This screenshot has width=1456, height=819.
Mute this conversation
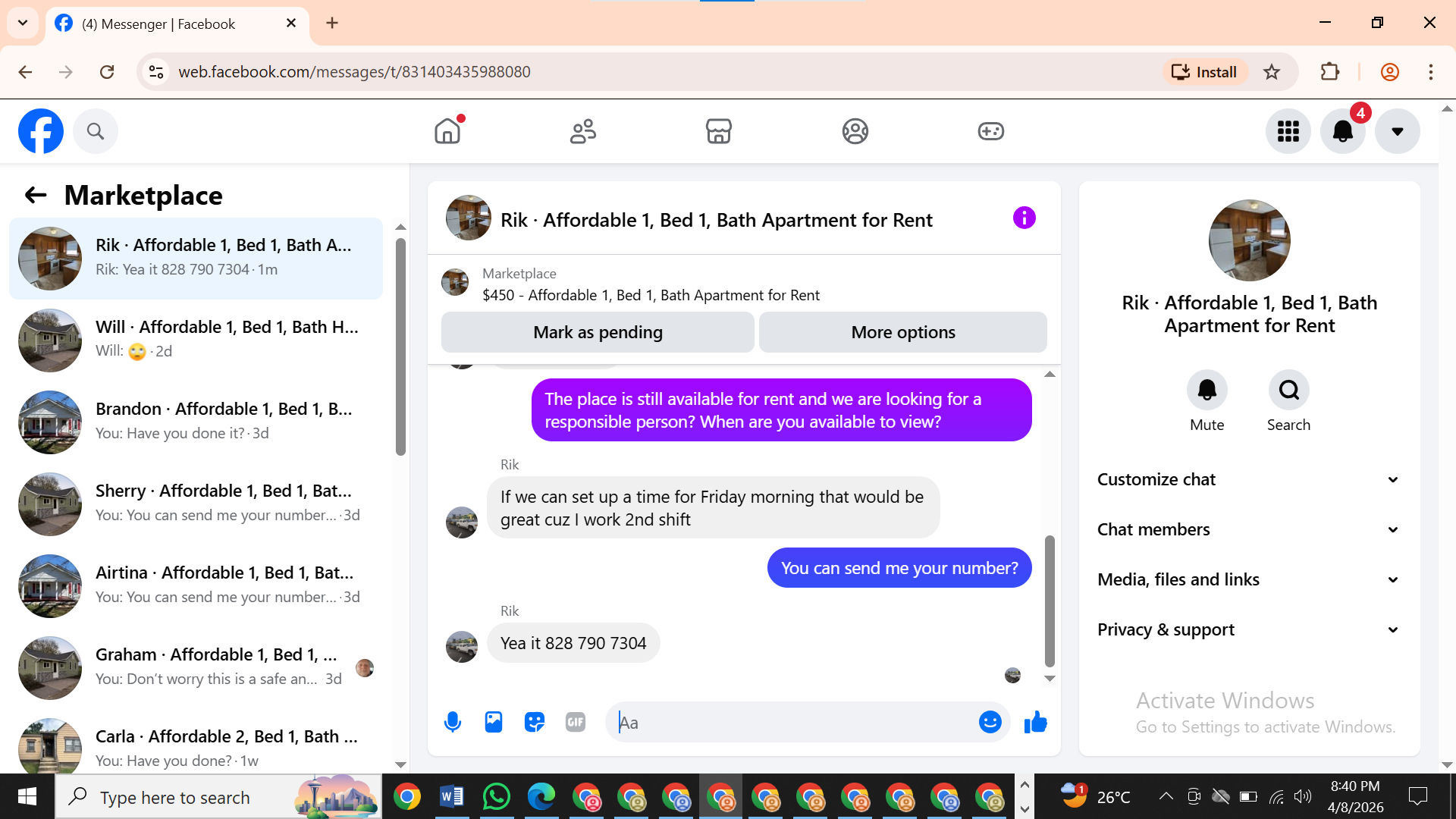[x=1207, y=391]
